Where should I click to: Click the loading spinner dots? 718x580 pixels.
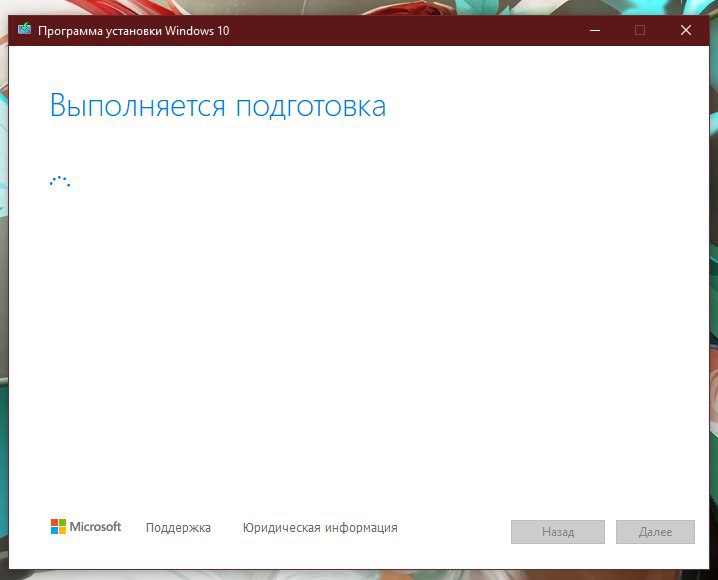(60, 181)
